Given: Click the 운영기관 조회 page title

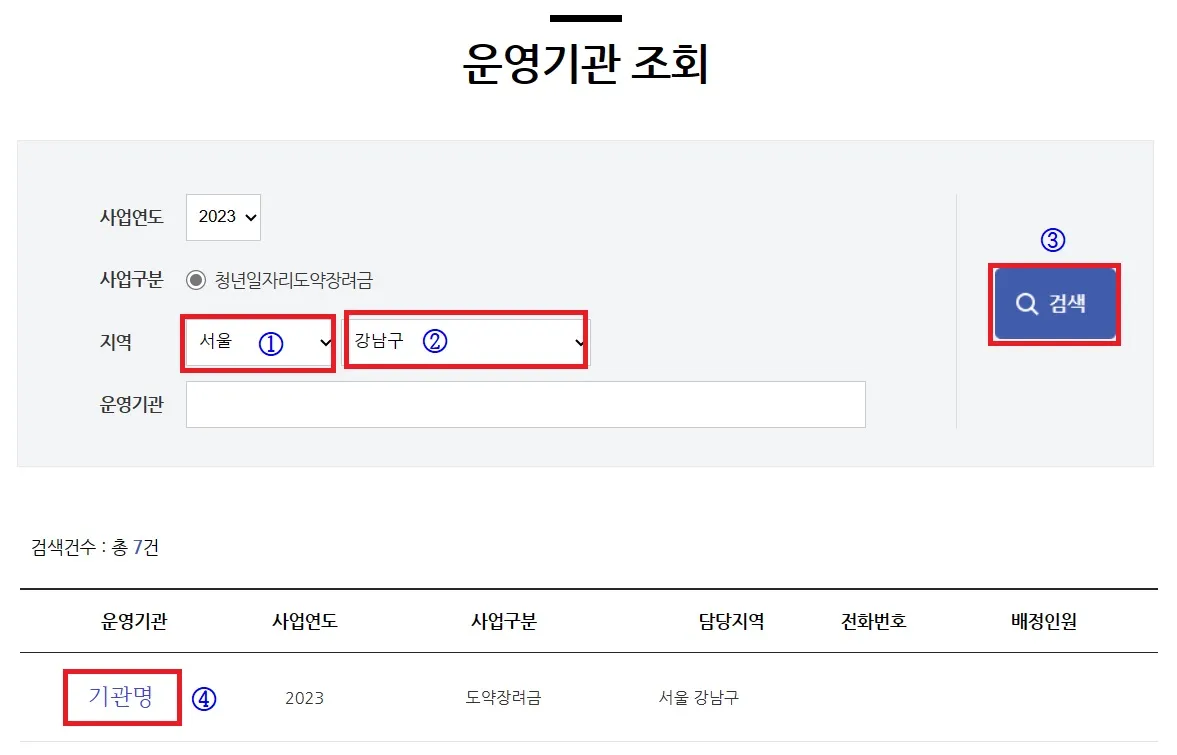Looking at the screenshot, I should (588, 63).
